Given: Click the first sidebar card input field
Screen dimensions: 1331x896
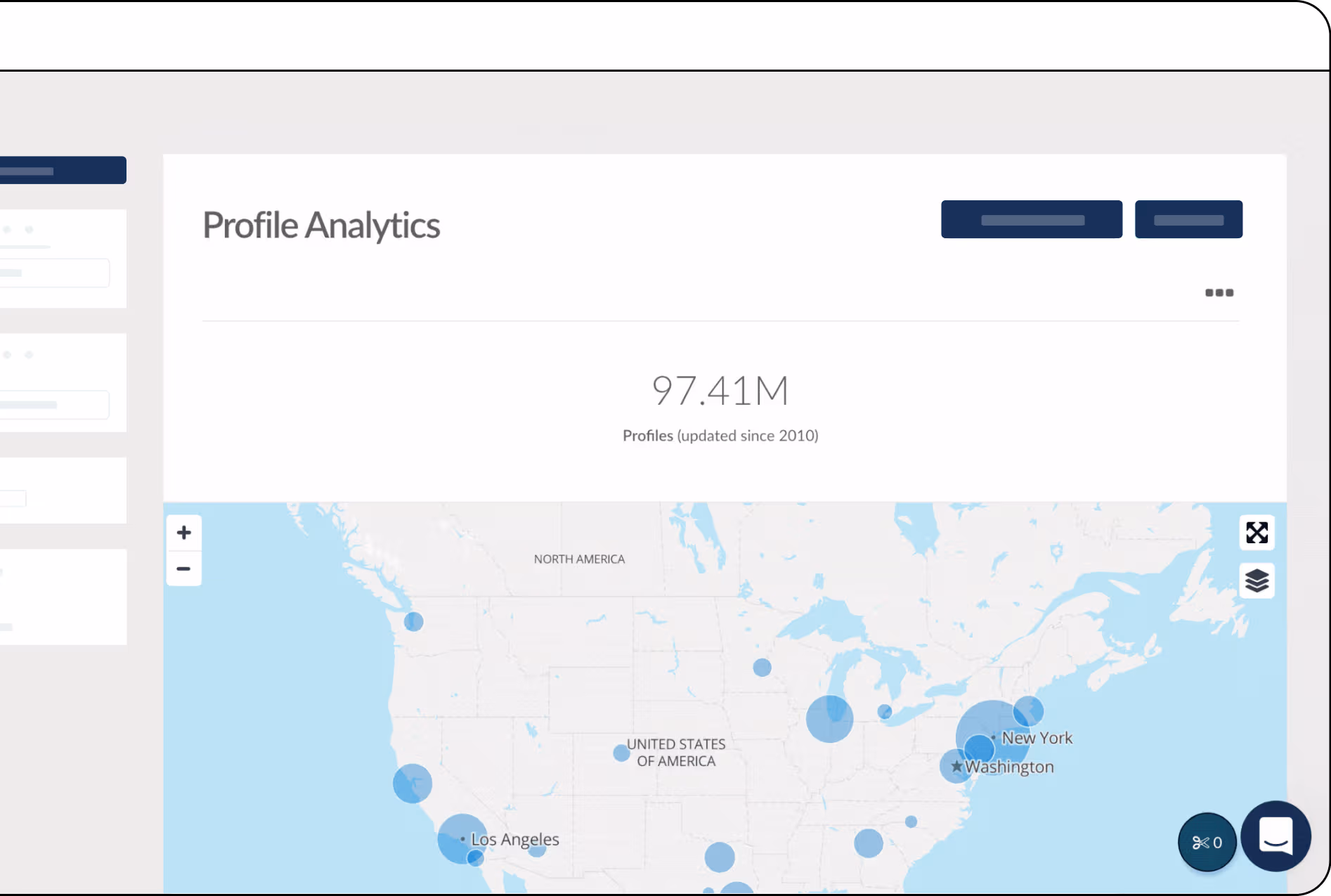Looking at the screenshot, I should tap(55, 273).
